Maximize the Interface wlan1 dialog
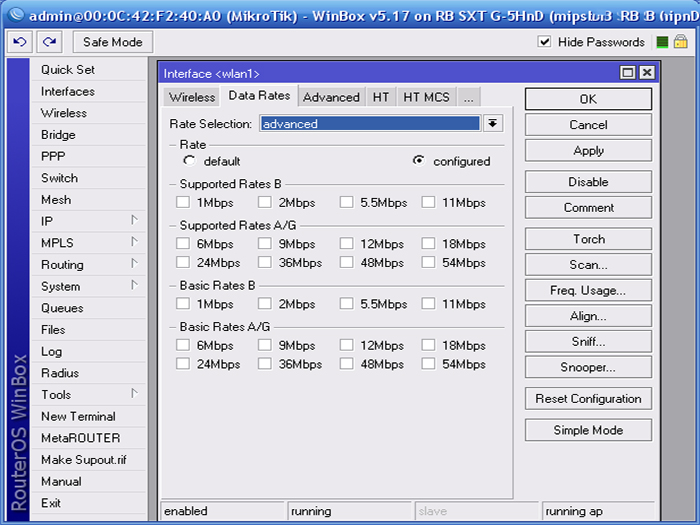Viewport: 700px width, 525px height. point(628,73)
